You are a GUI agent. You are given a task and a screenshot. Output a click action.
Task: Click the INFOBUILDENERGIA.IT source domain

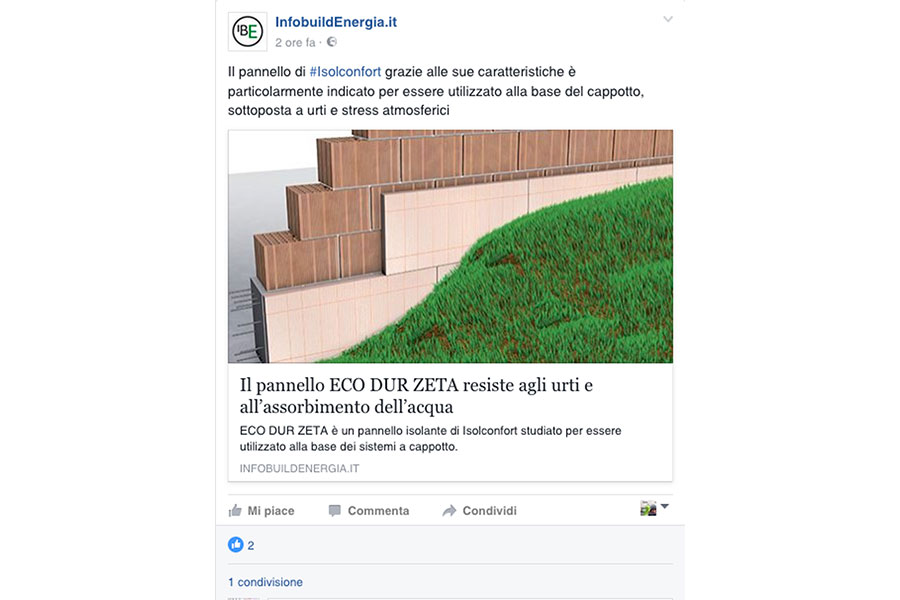299,469
